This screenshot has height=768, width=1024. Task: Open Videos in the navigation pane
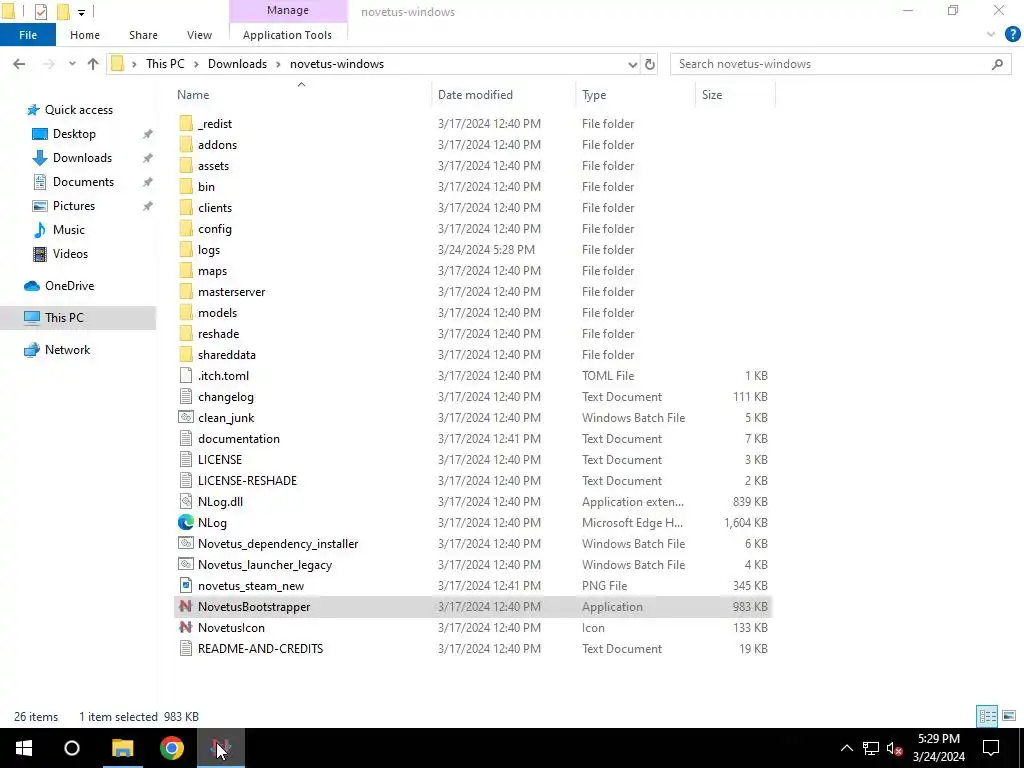(x=70, y=254)
